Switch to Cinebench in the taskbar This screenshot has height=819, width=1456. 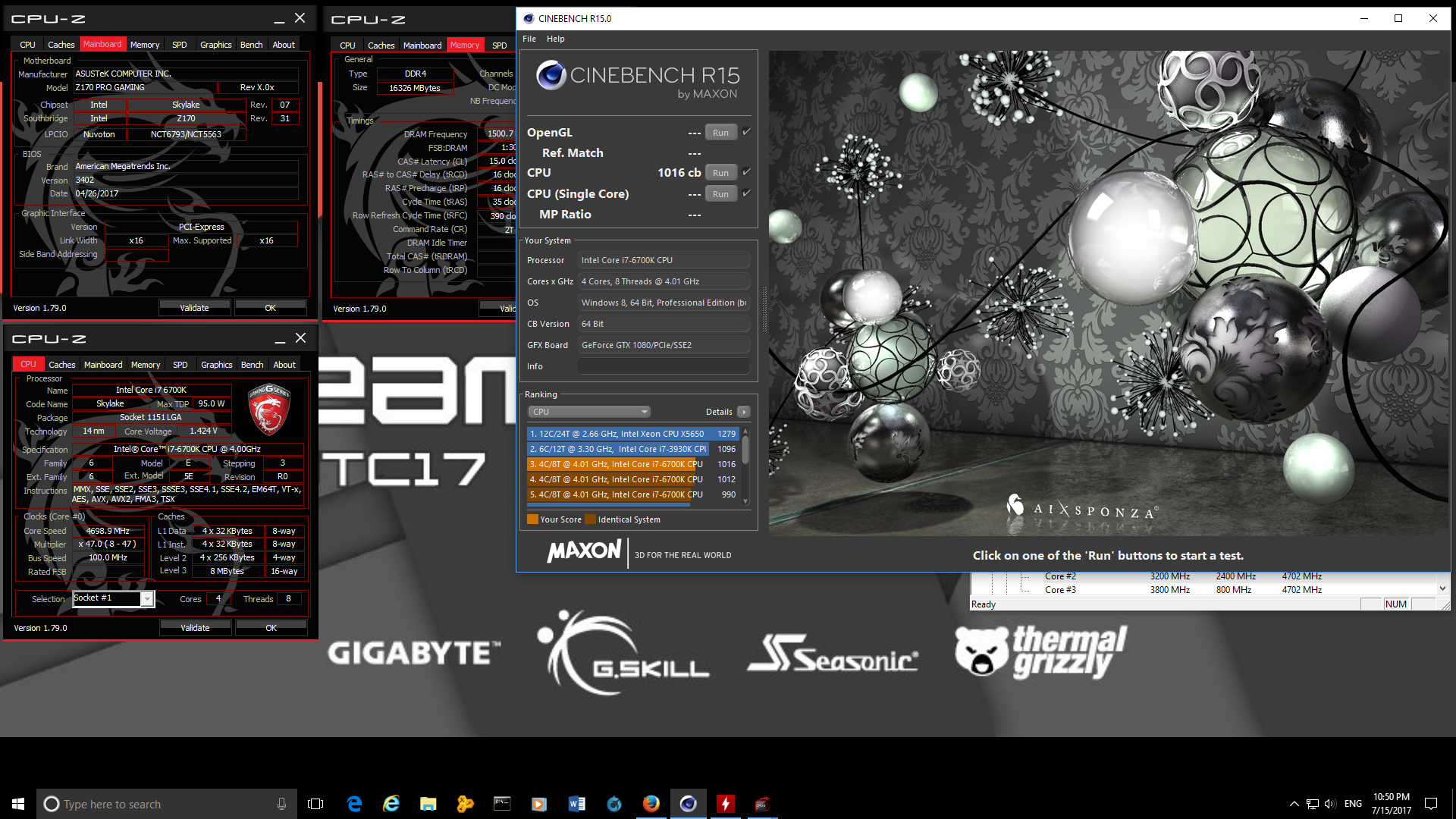pos(688,804)
